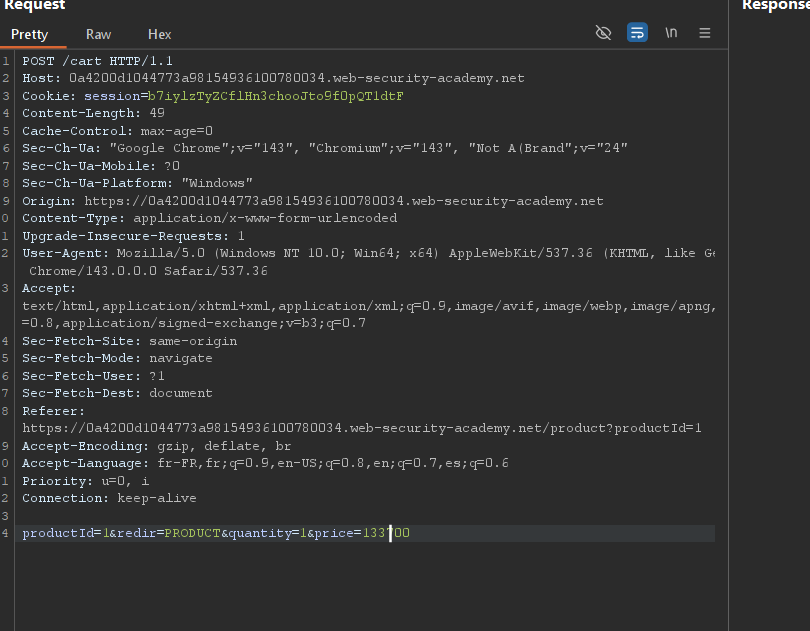Toggle the crossed-eye visibility icon
The width and height of the screenshot is (810, 631).
click(x=603, y=33)
